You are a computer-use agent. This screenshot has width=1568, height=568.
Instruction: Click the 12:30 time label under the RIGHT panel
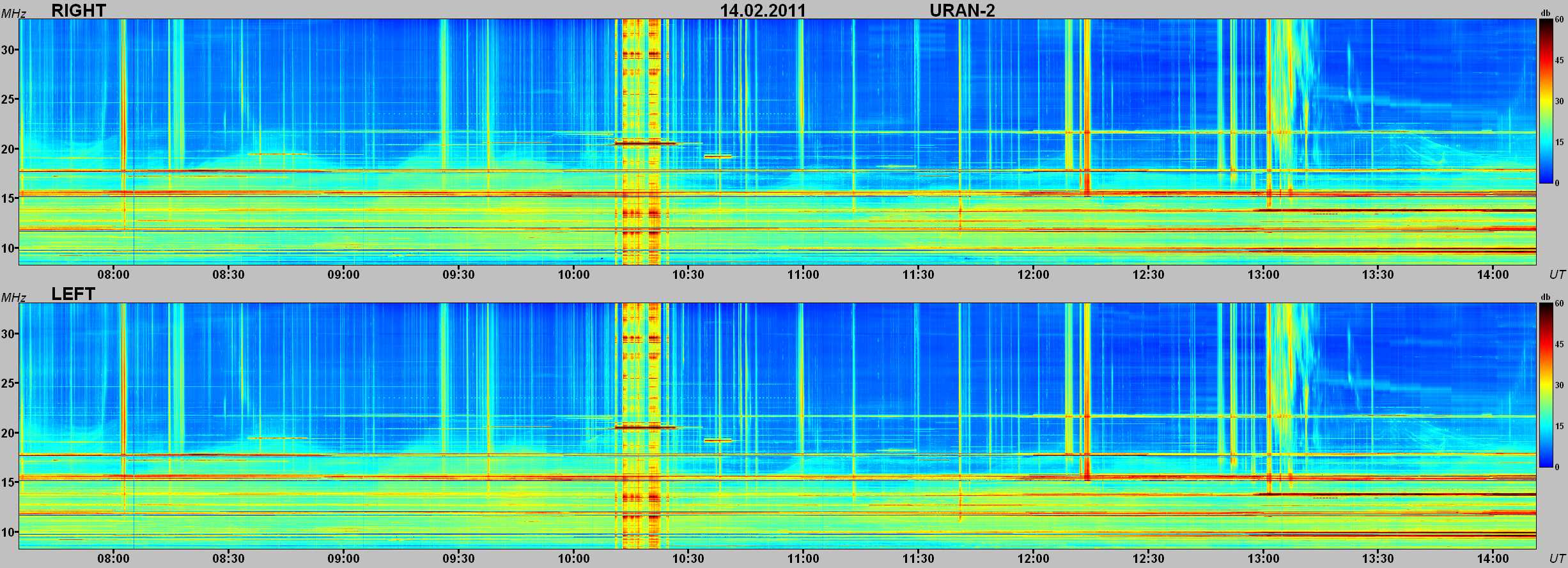click(x=1149, y=274)
